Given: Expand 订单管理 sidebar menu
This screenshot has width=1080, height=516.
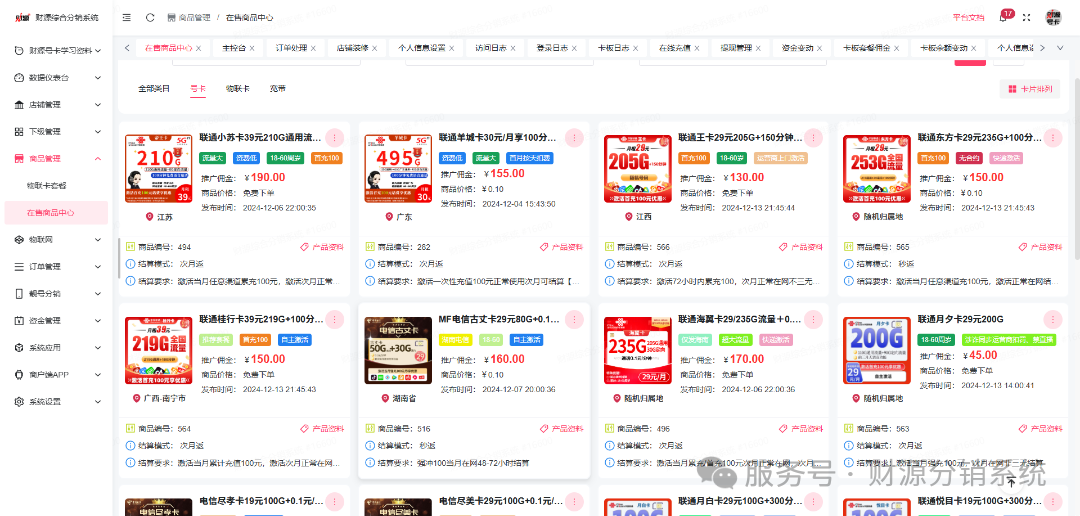Looking at the screenshot, I should pos(56,267).
